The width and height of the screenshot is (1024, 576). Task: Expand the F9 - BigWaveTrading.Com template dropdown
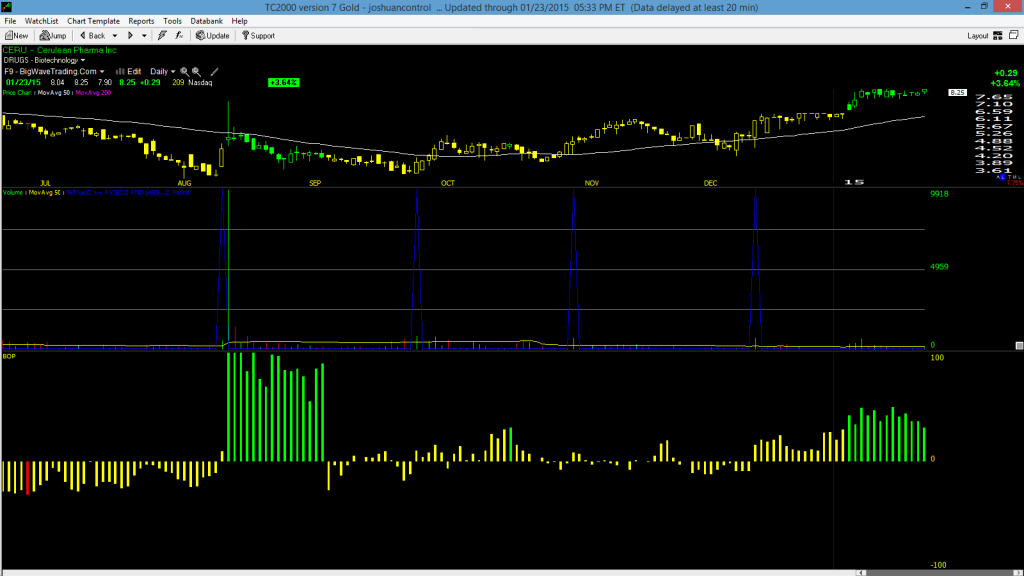[x=54, y=72]
